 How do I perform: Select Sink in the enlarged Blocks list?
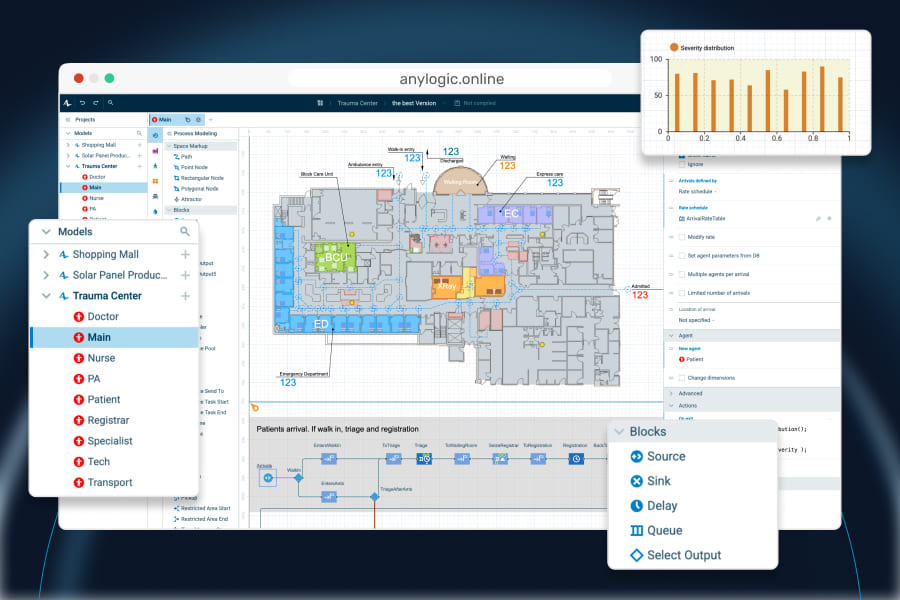(x=650, y=481)
